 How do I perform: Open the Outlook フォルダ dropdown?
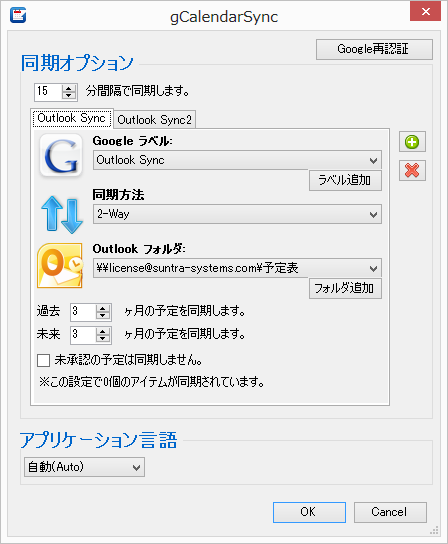(237, 268)
